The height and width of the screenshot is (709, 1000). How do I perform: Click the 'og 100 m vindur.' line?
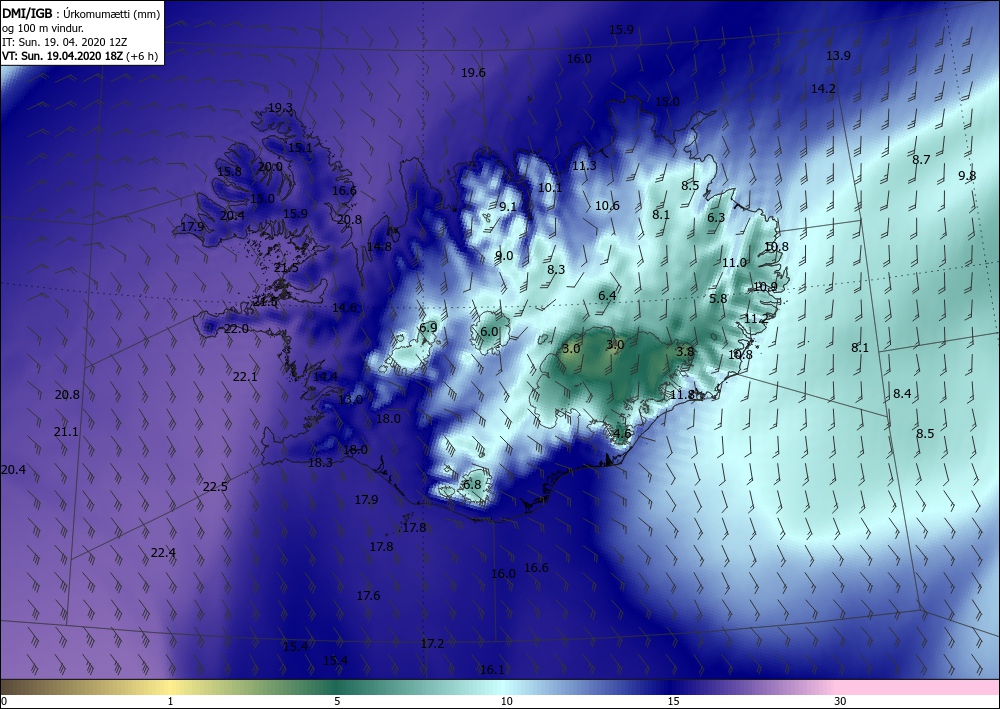click(42, 28)
